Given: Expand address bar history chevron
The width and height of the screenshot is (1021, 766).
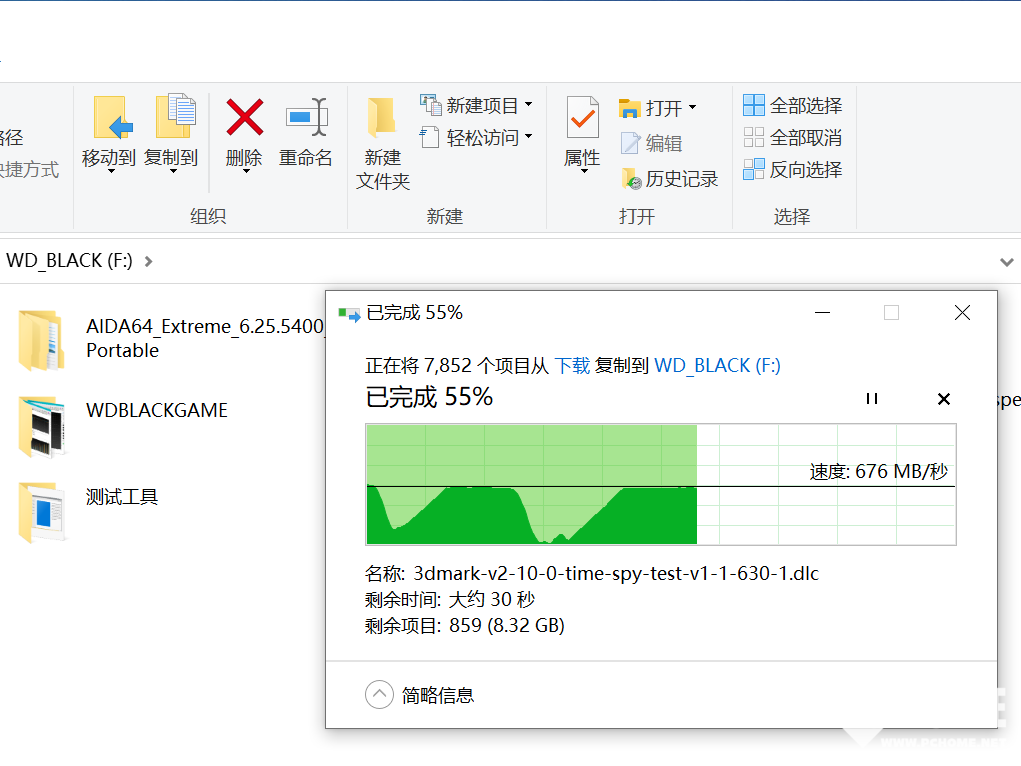Looking at the screenshot, I should click(1007, 262).
